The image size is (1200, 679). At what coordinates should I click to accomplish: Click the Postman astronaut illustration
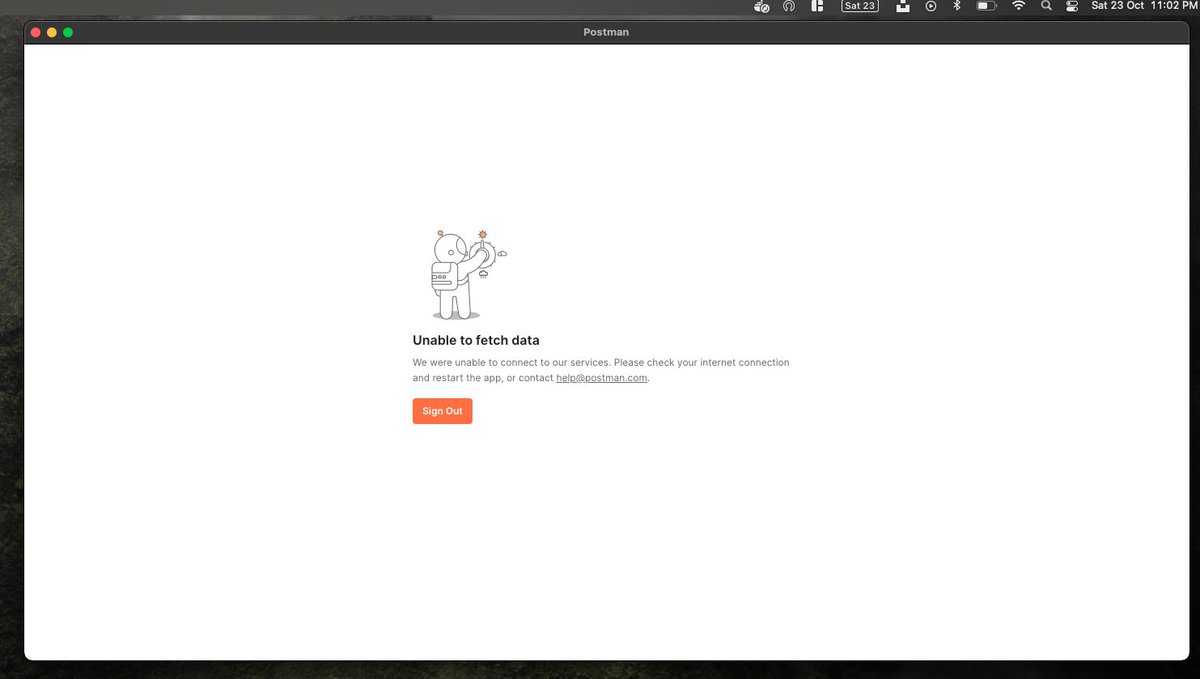[468, 273]
